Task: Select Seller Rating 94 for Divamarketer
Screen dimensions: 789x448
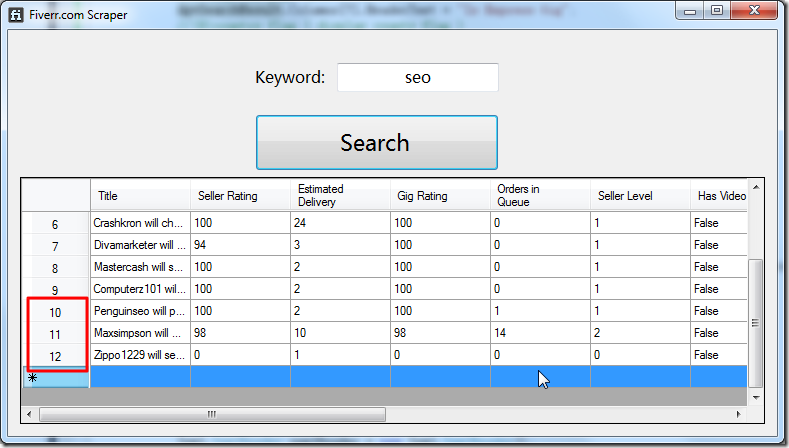Action: [x=240, y=245]
